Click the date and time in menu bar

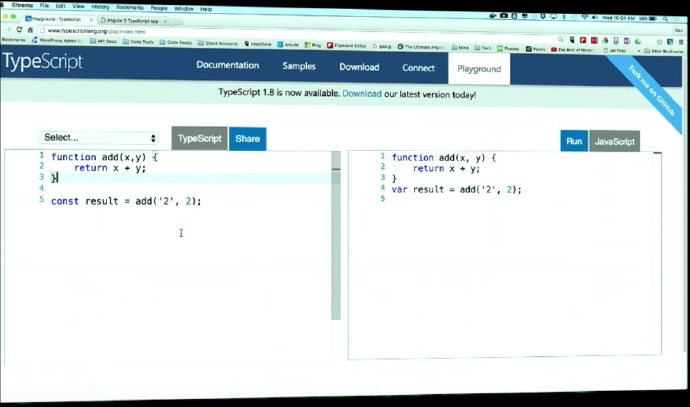click(619, 18)
